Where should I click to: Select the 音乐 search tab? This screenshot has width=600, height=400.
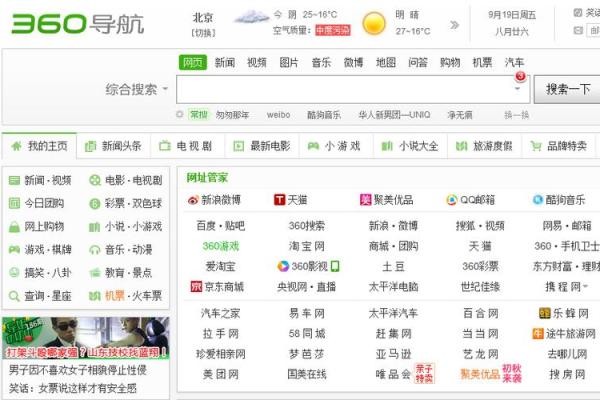pos(321,62)
